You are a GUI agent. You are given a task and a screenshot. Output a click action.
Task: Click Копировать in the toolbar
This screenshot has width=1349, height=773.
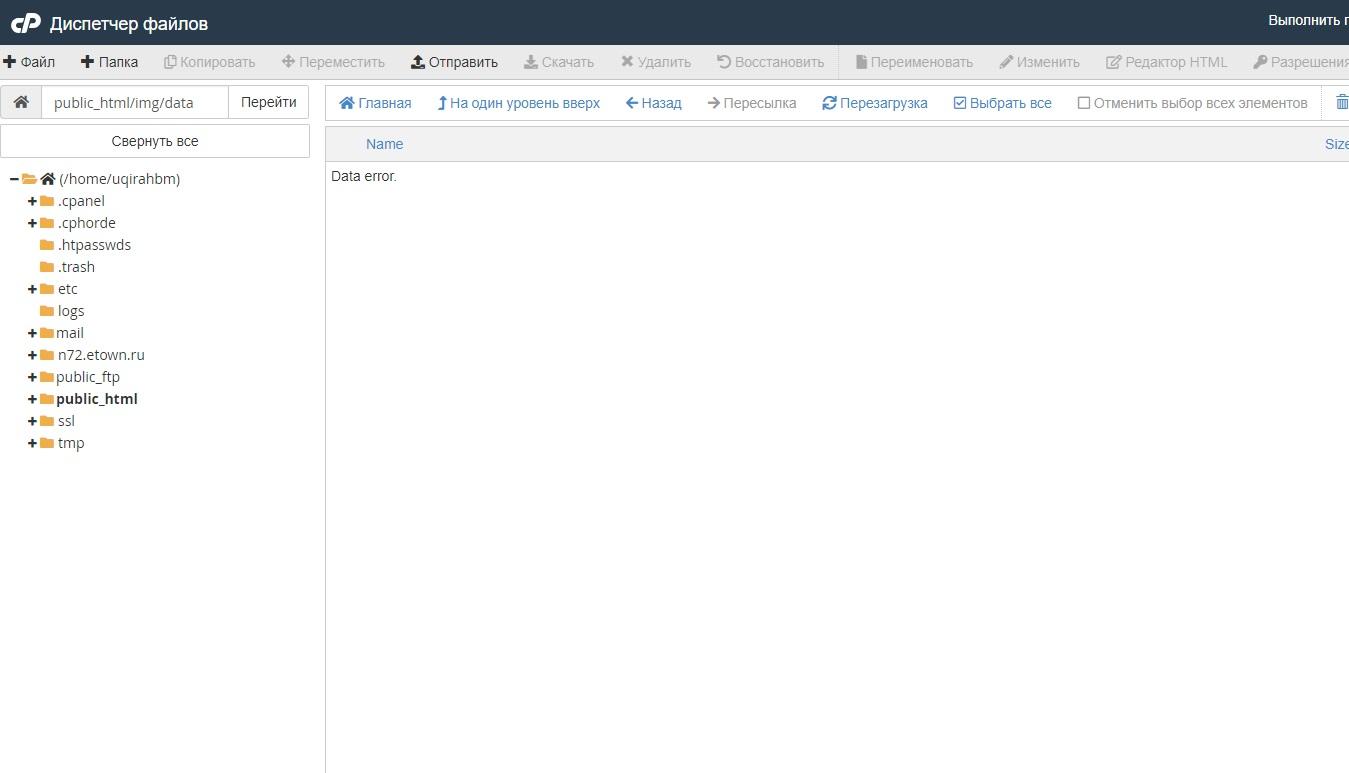coord(210,62)
